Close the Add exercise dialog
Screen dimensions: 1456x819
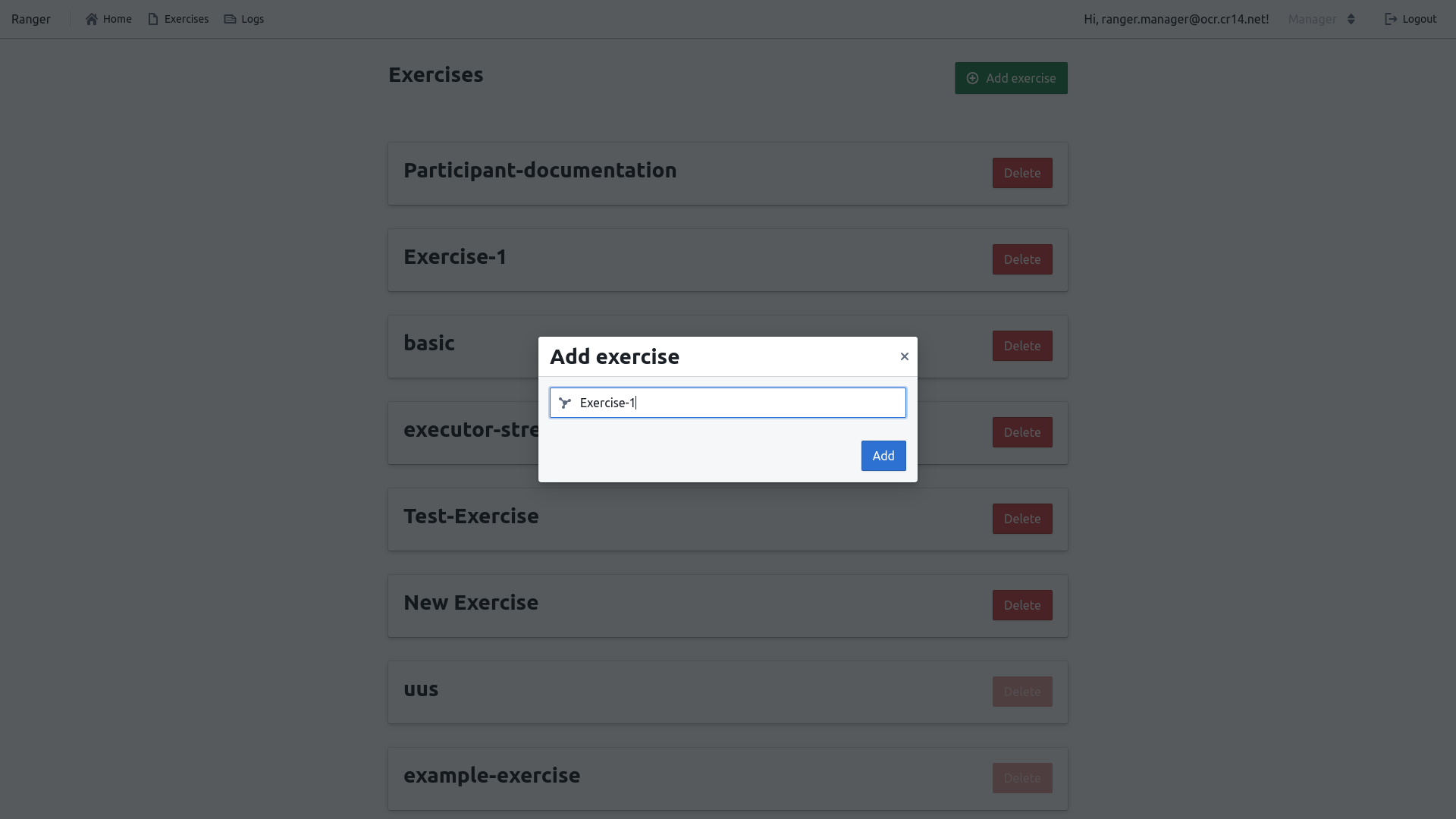click(x=904, y=356)
